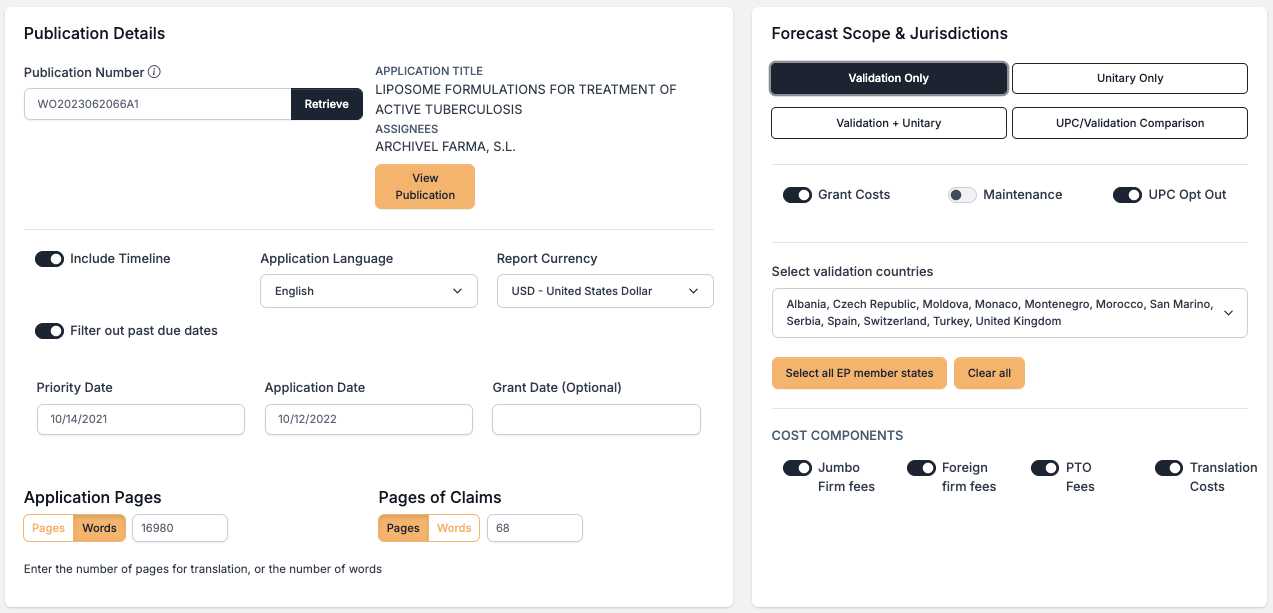This screenshot has height=613, width=1273.
Task: Choose UPC/Validation Comparison option
Action: (x=1129, y=123)
